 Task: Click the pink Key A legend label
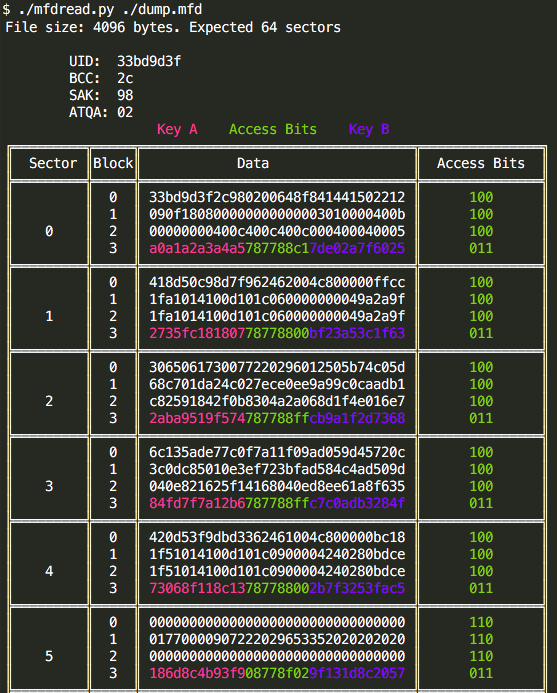tap(177, 129)
